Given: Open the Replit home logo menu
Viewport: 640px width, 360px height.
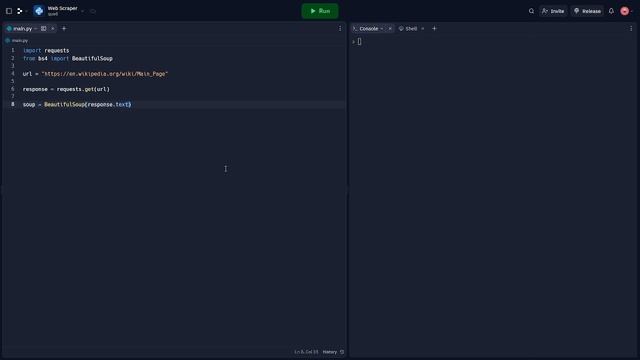Looking at the screenshot, I should 20,11.
